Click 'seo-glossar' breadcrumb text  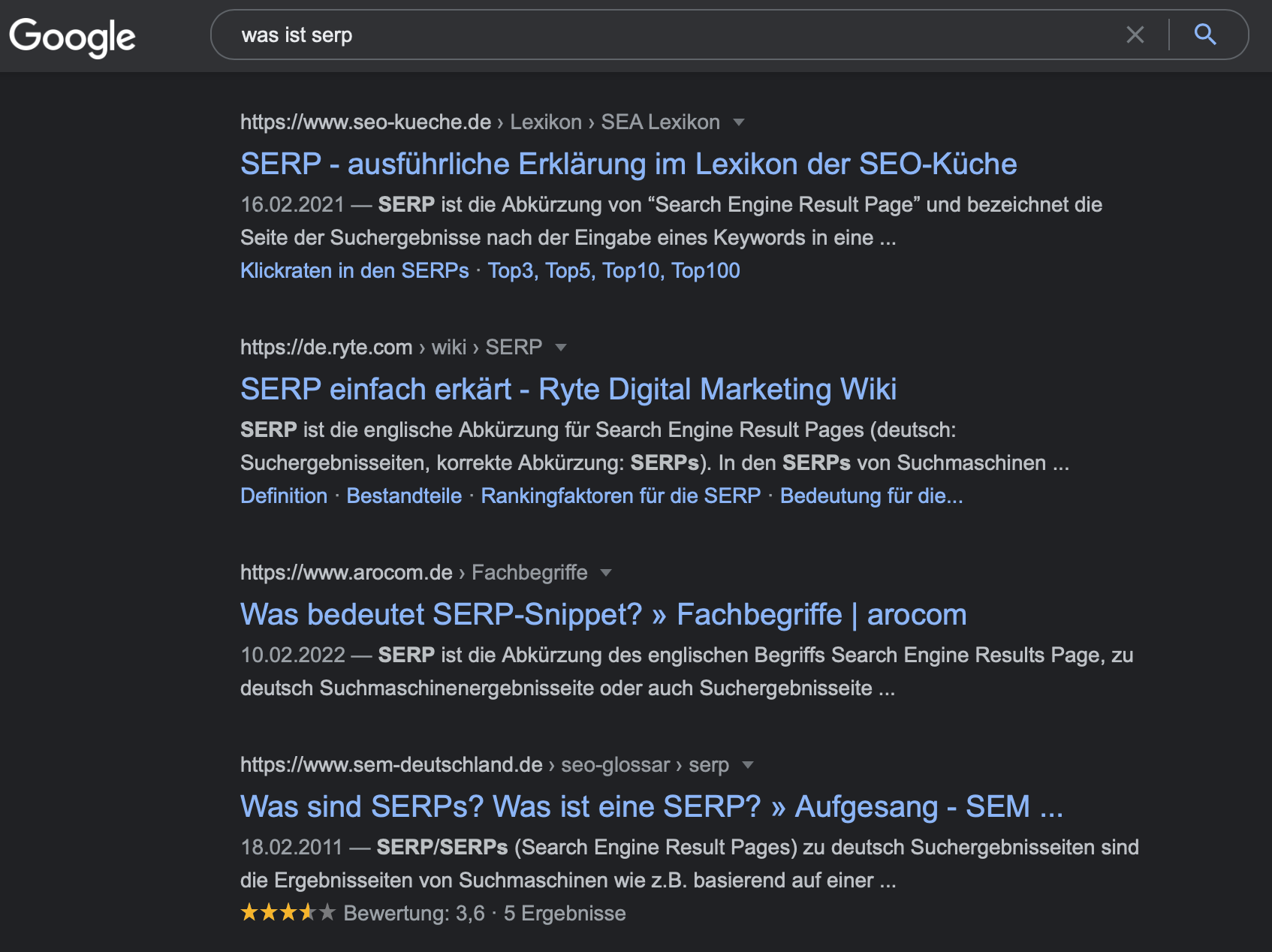(x=616, y=764)
